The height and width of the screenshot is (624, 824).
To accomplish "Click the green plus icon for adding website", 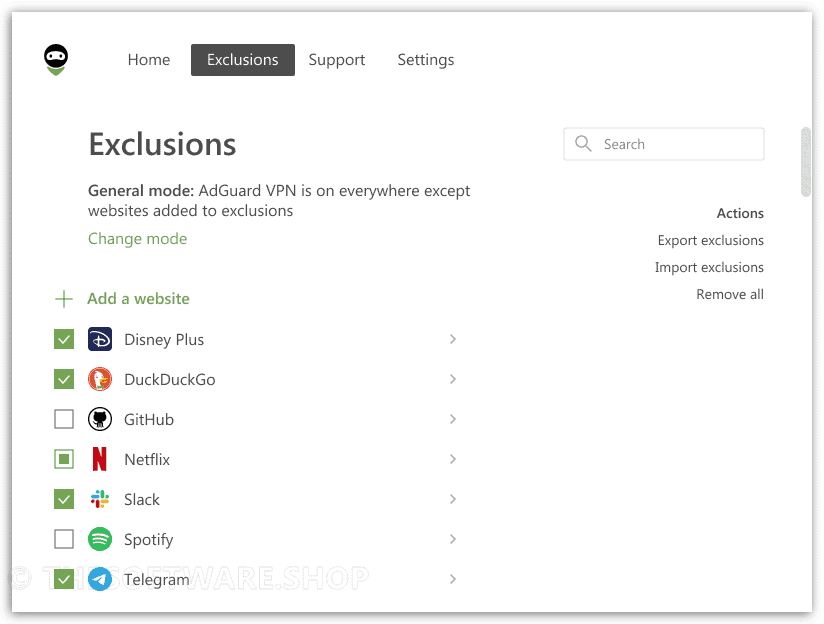I will click(64, 299).
